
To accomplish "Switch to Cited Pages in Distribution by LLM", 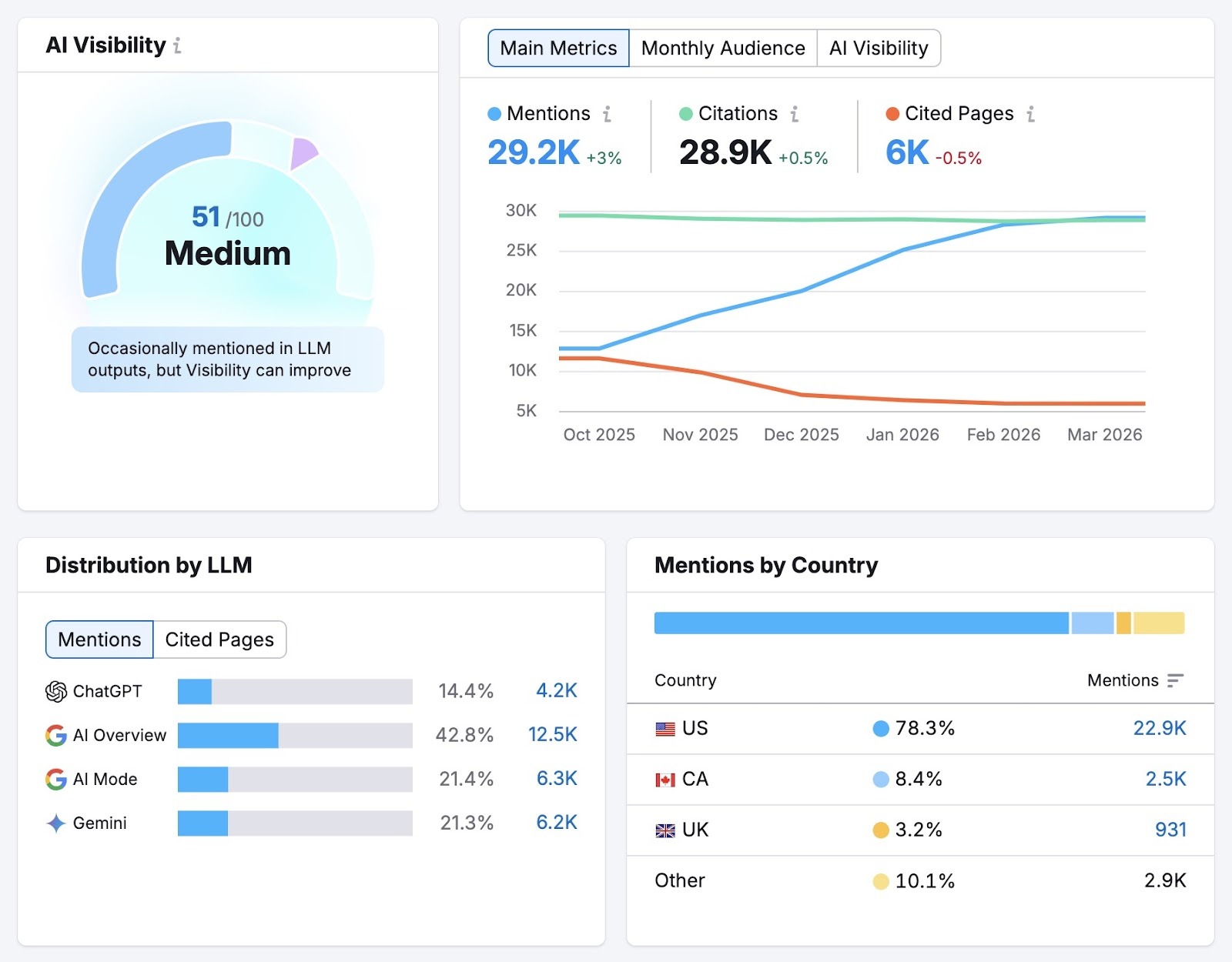I will [x=219, y=639].
